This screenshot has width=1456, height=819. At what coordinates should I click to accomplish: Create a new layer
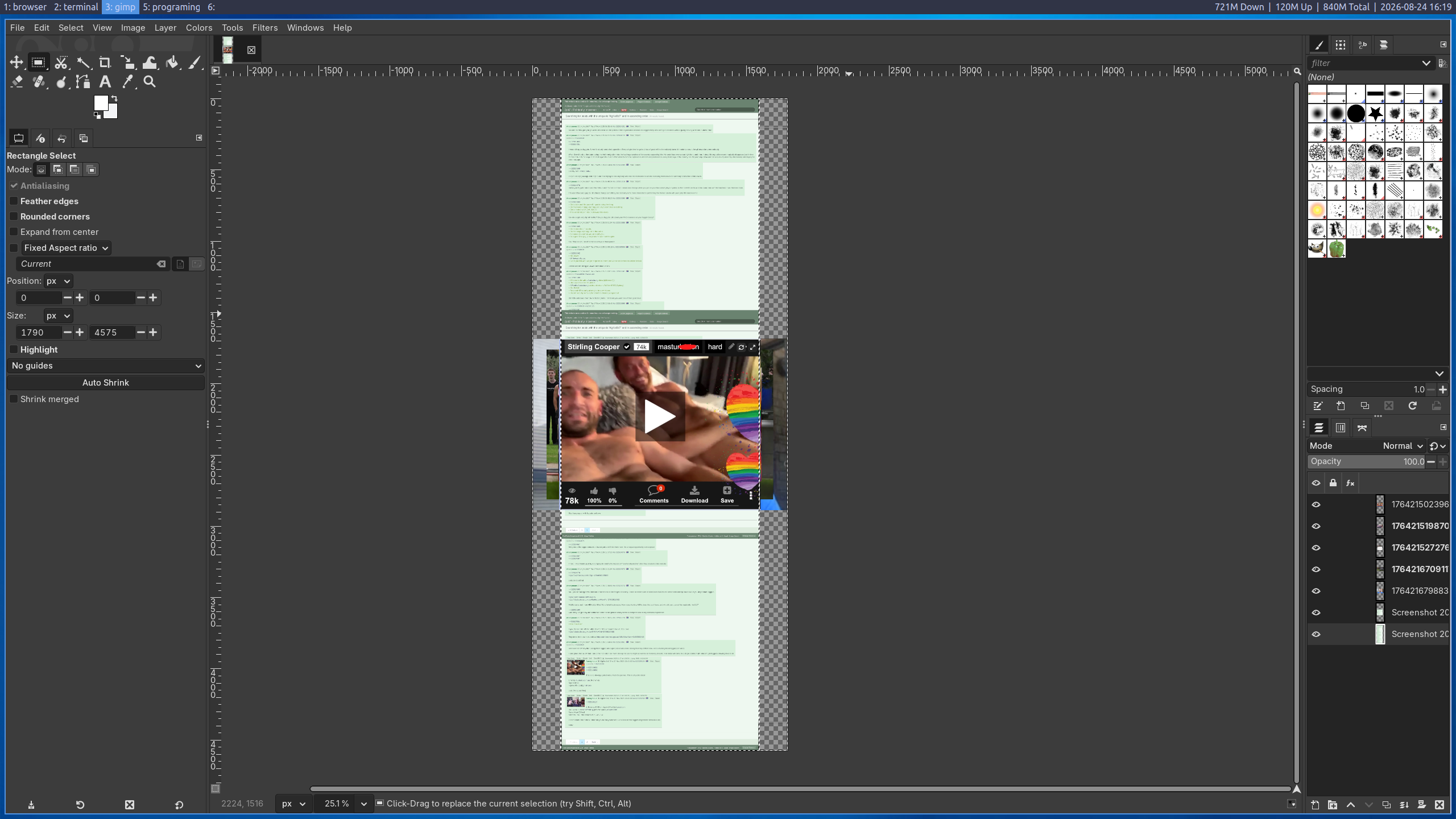[x=1315, y=805]
